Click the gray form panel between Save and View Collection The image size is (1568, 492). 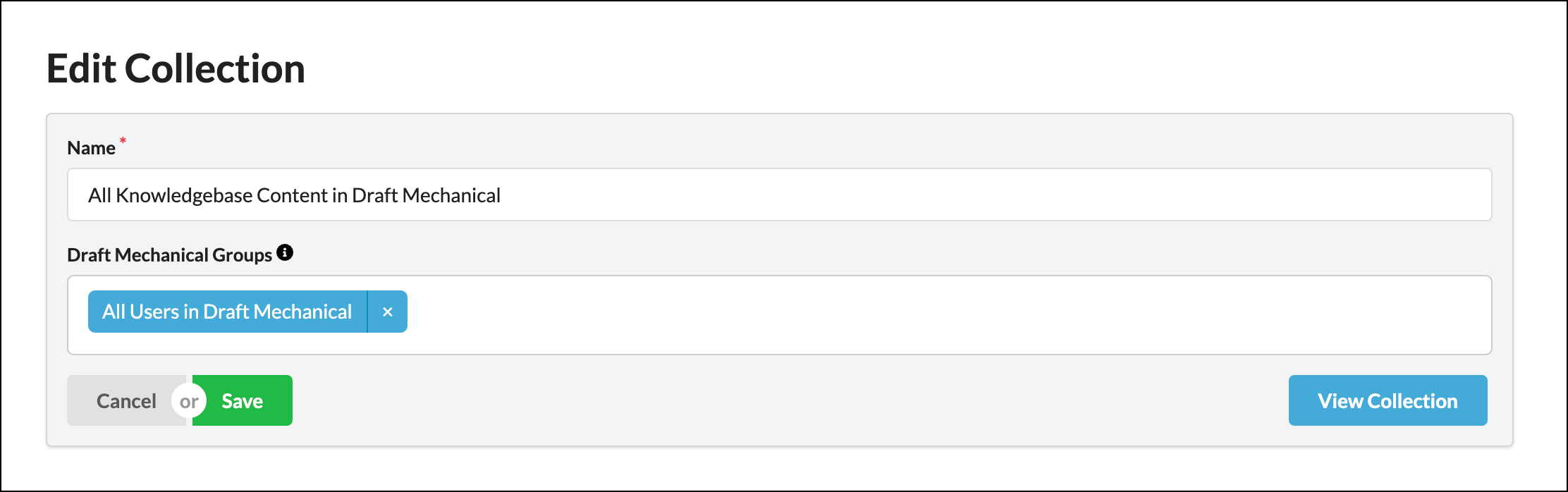coord(776,401)
